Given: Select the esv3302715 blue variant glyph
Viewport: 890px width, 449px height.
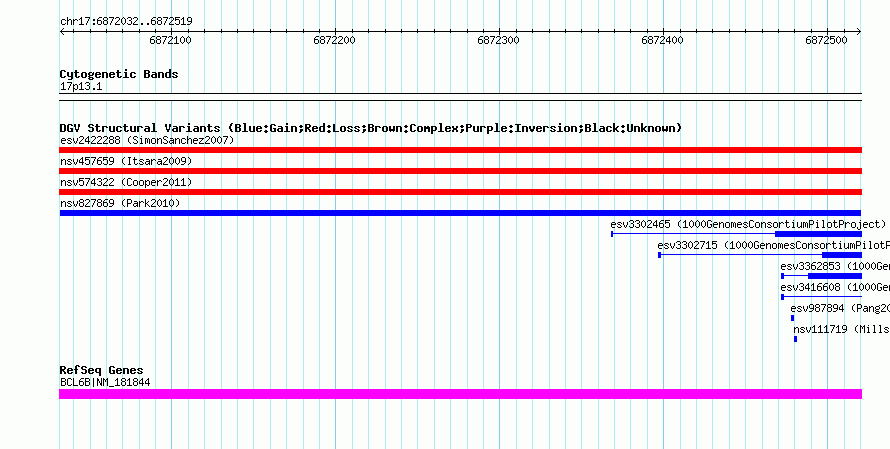Looking at the screenshot, I should [759, 255].
